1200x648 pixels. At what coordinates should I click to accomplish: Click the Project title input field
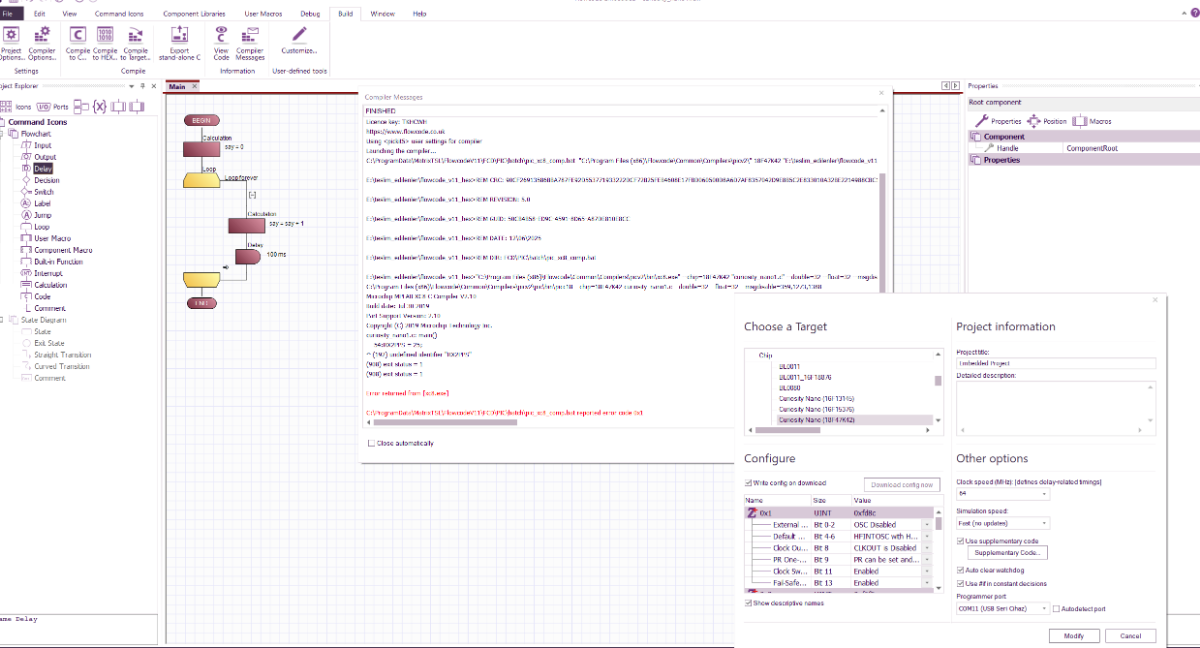tap(1055, 364)
